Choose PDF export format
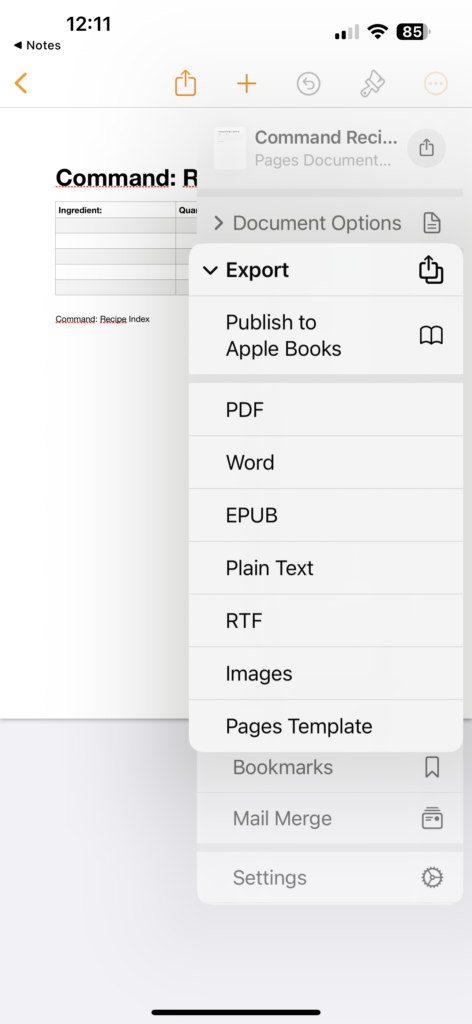Viewport: 472px width, 1024px height. point(326,409)
